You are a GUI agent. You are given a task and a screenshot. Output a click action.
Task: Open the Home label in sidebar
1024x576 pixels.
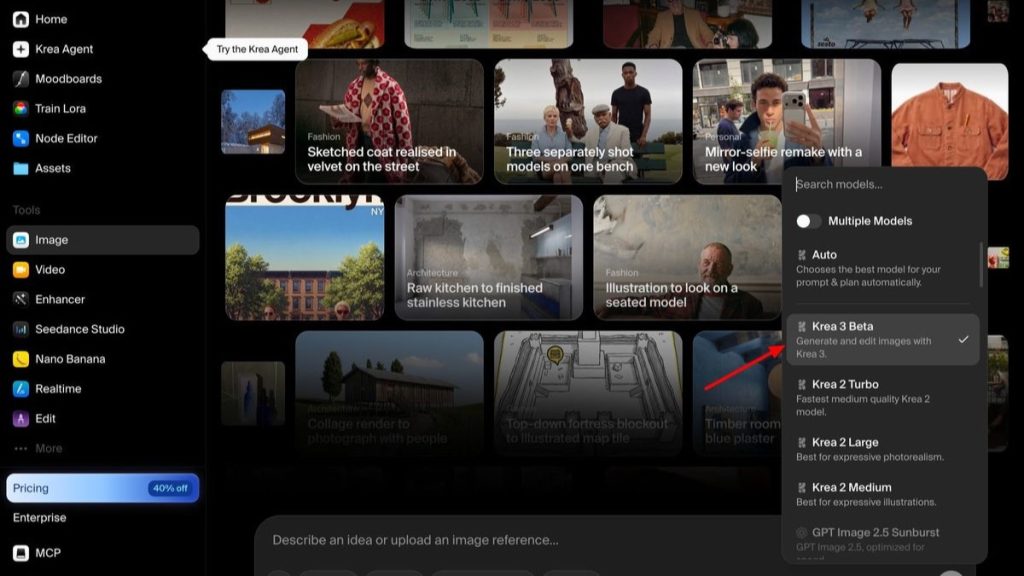(51, 20)
